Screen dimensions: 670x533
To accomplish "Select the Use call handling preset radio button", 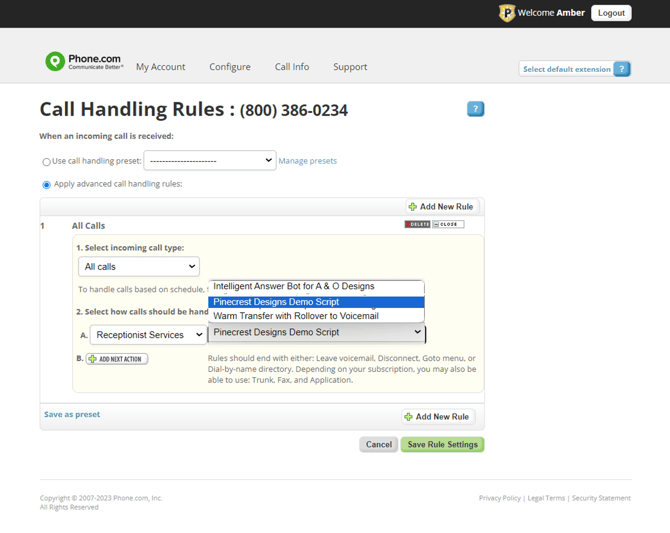I will tap(46, 162).
